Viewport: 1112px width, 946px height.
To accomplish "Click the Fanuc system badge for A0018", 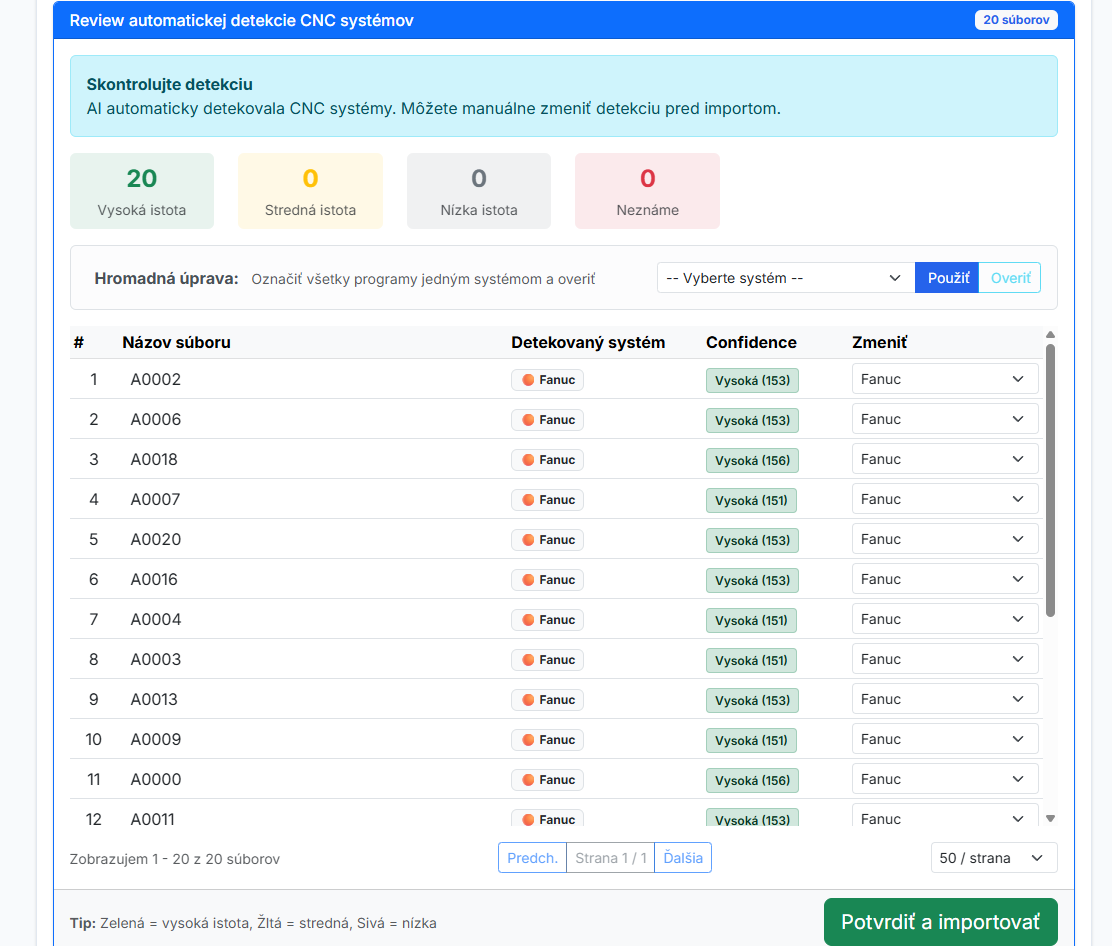I will coord(547,460).
